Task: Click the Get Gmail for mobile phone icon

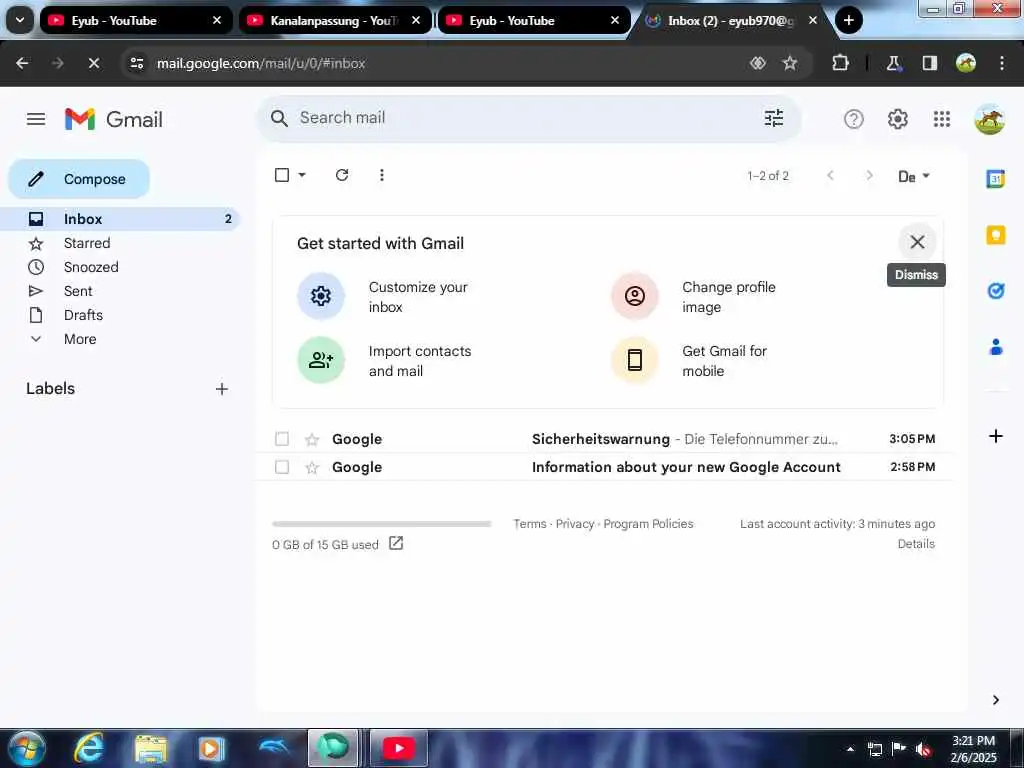Action: point(635,360)
